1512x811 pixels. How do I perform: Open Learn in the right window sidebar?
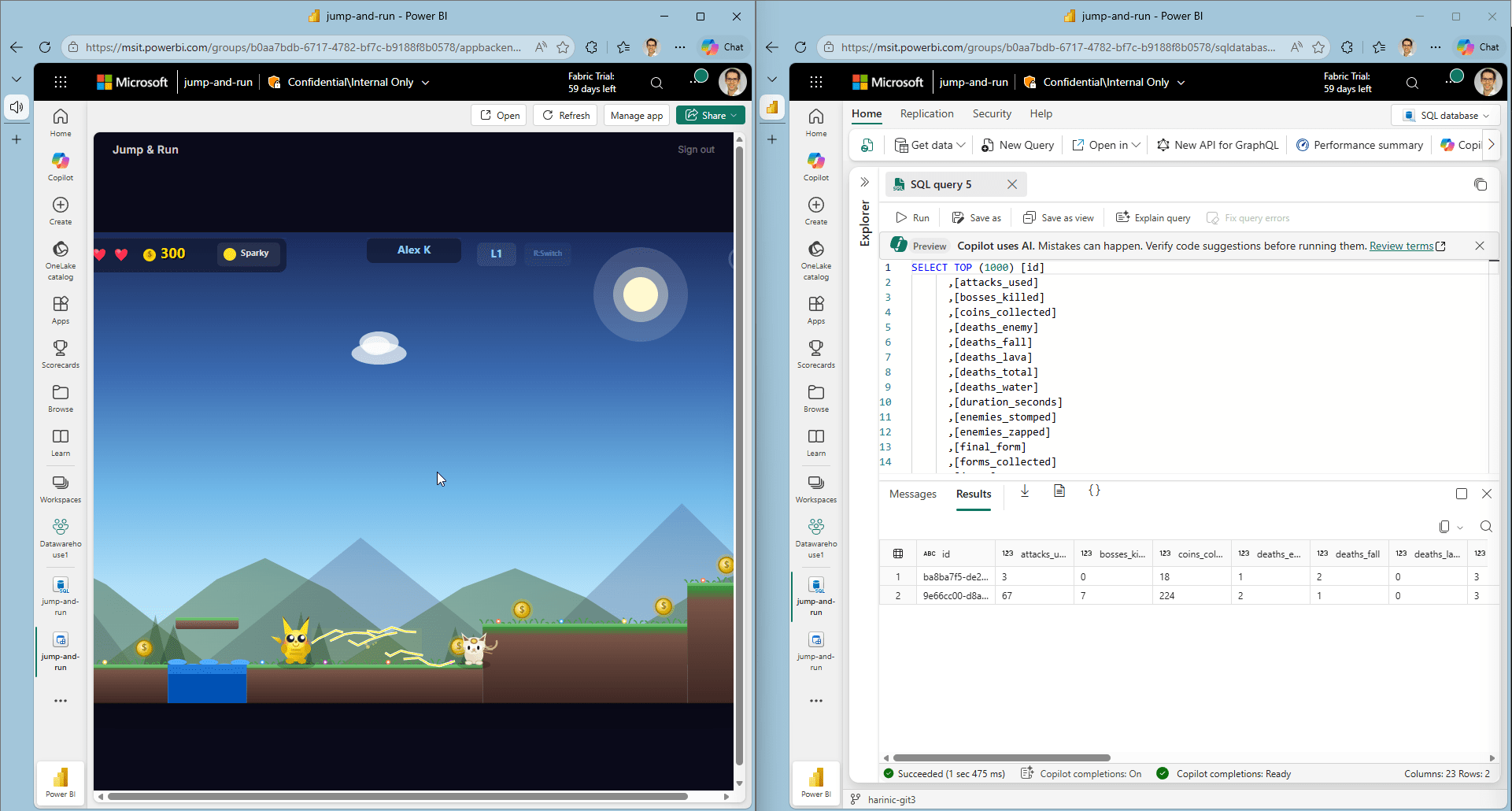[816, 443]
